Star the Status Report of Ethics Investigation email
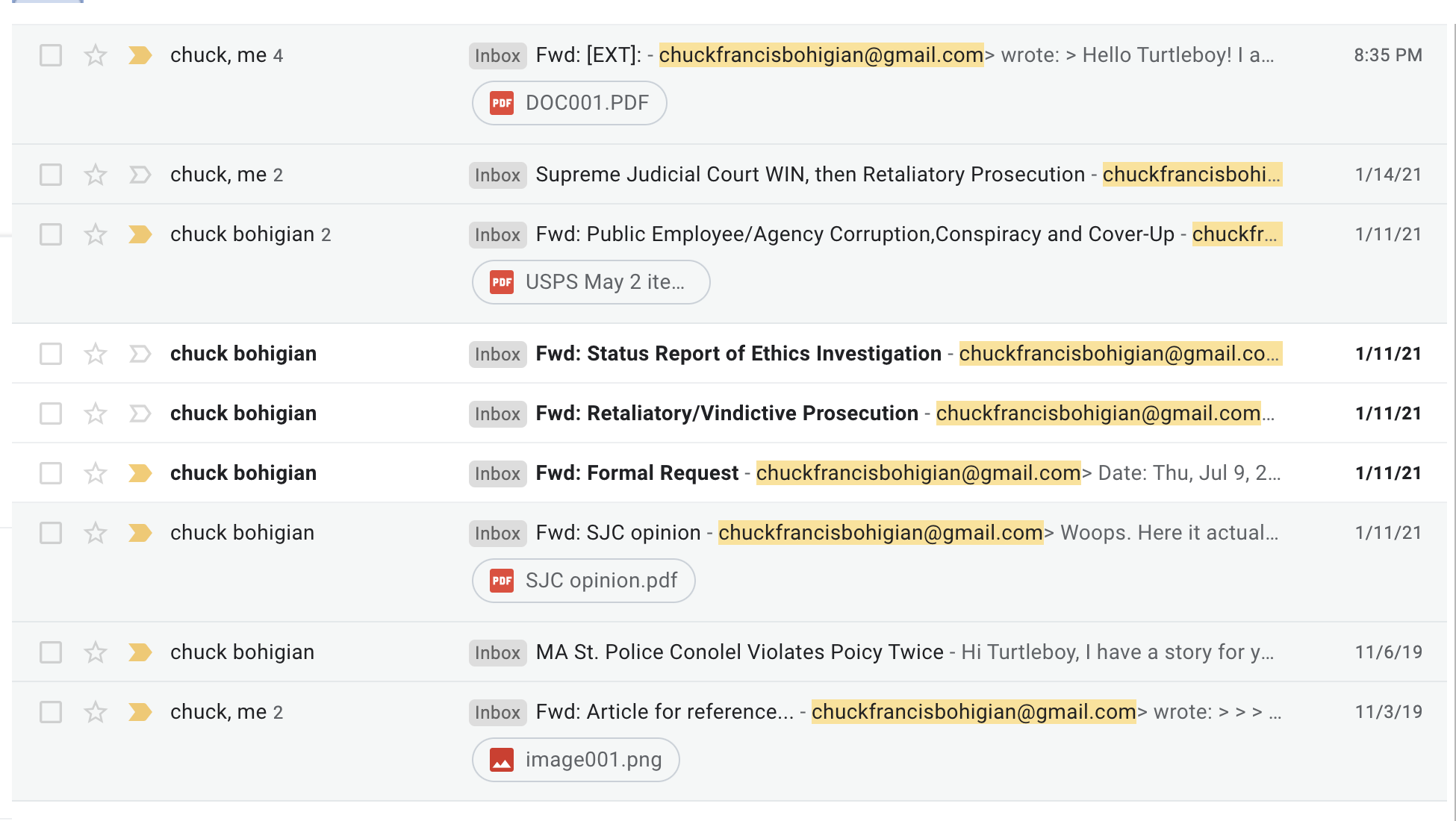Viewport: 1456px width, 821px height. coord(95,354)
